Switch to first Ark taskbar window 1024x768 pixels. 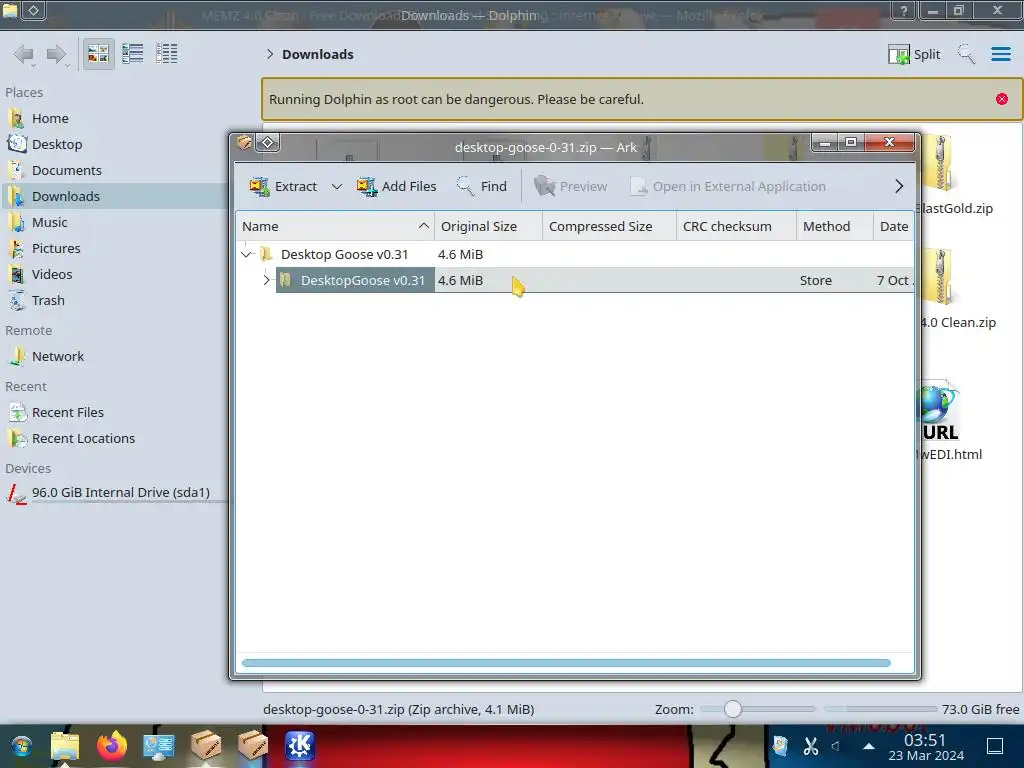pyautogui.click(x=206, y=746)
